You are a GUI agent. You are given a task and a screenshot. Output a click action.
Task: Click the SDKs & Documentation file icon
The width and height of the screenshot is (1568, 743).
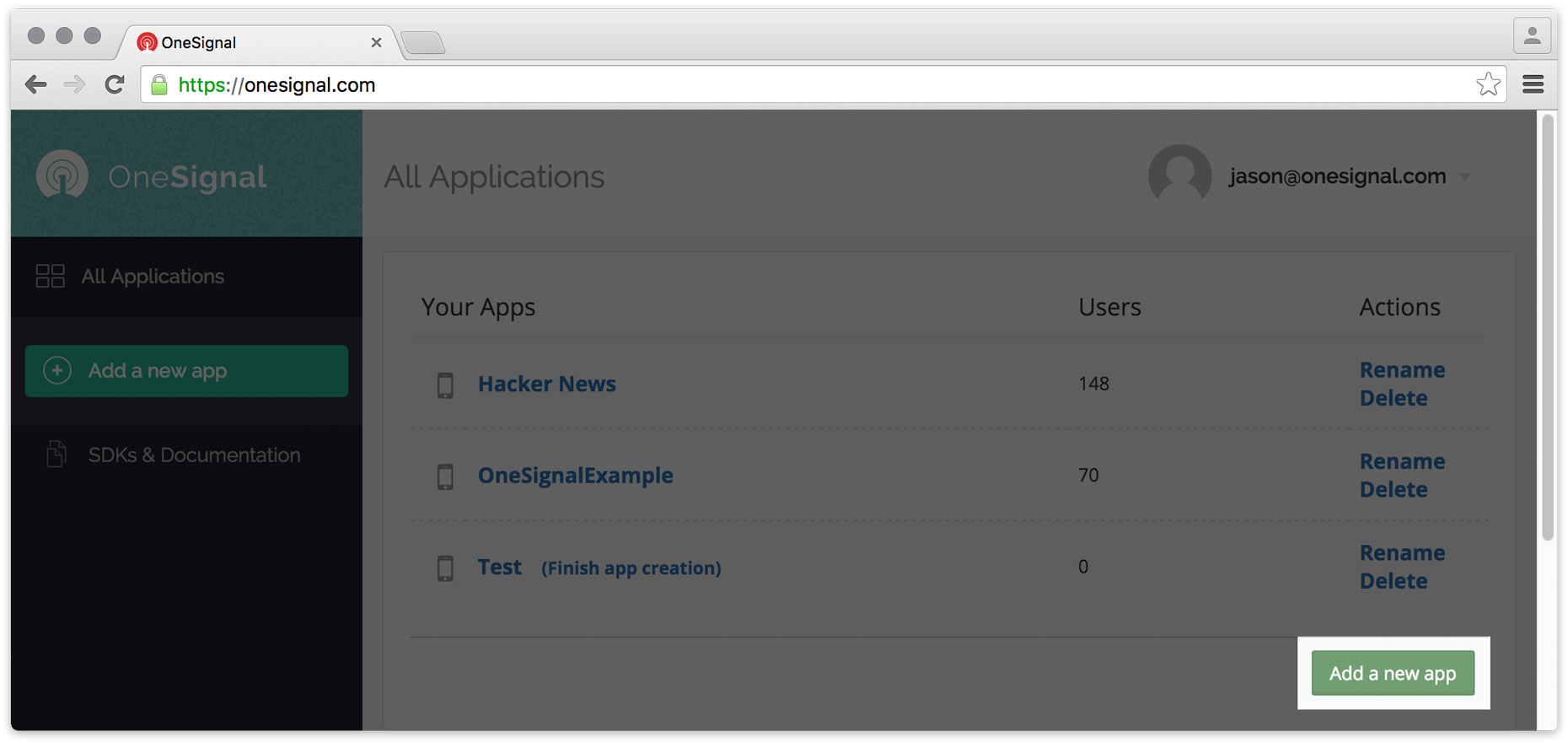[56, 455]
